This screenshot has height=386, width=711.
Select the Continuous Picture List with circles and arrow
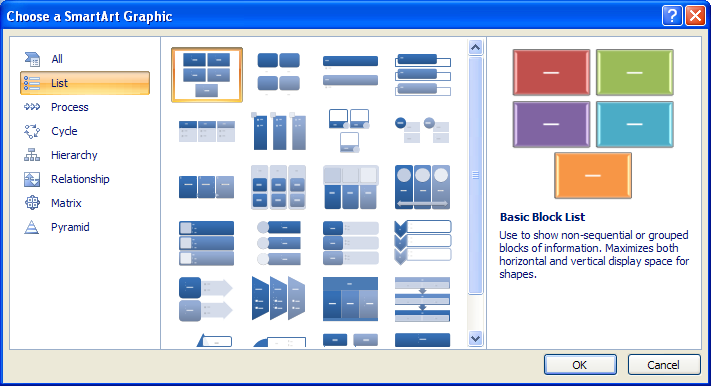coord(422,187)
